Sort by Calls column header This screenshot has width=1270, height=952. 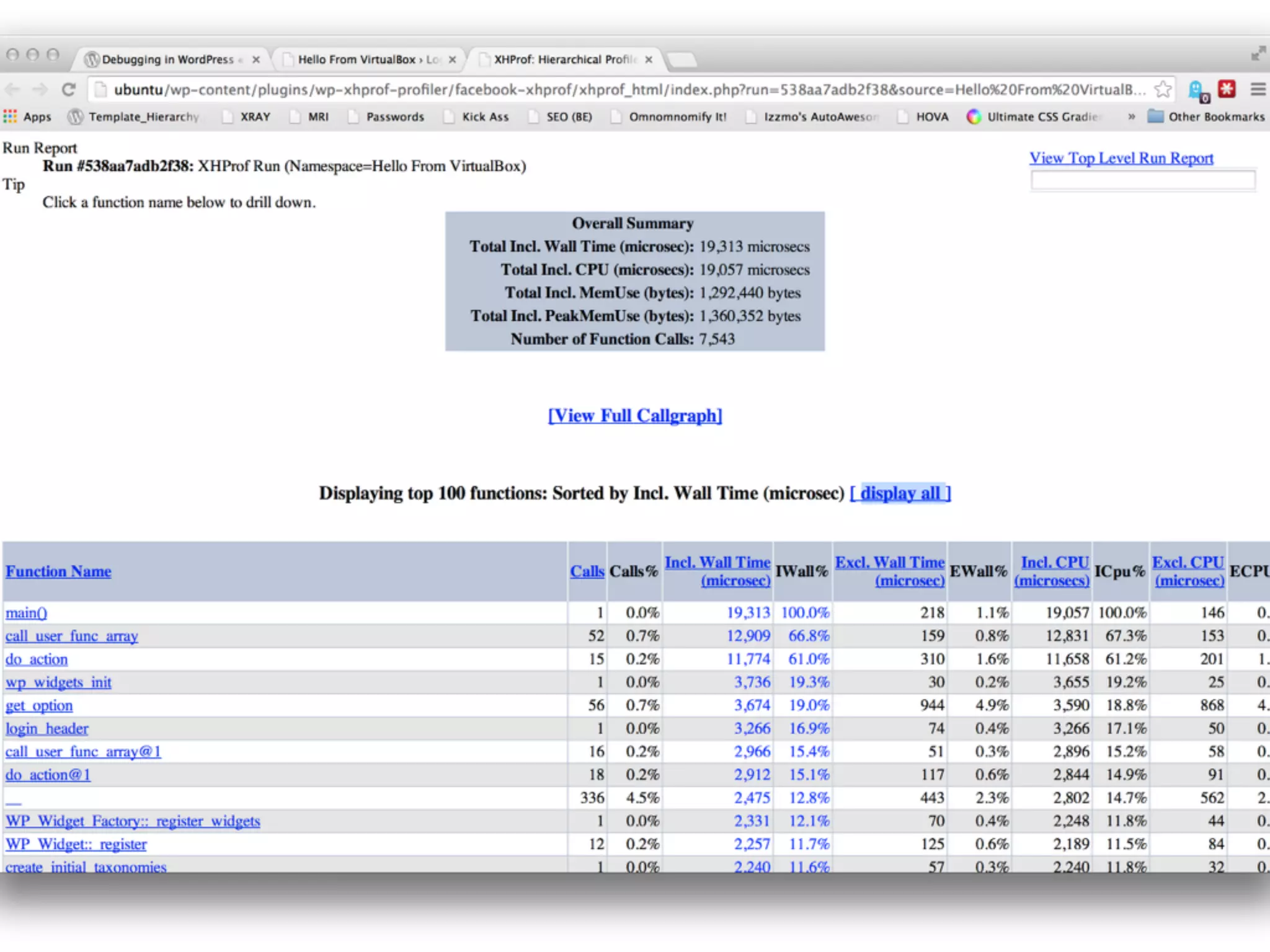pyautogui.click(x=587, y=571)
